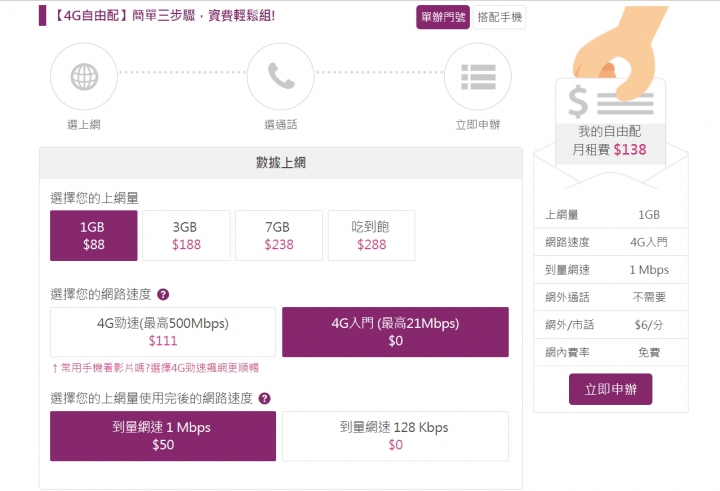Click the phone icon for 選通話 step
The width and height of the screenshot is (720, 491).
coord(280,75)
